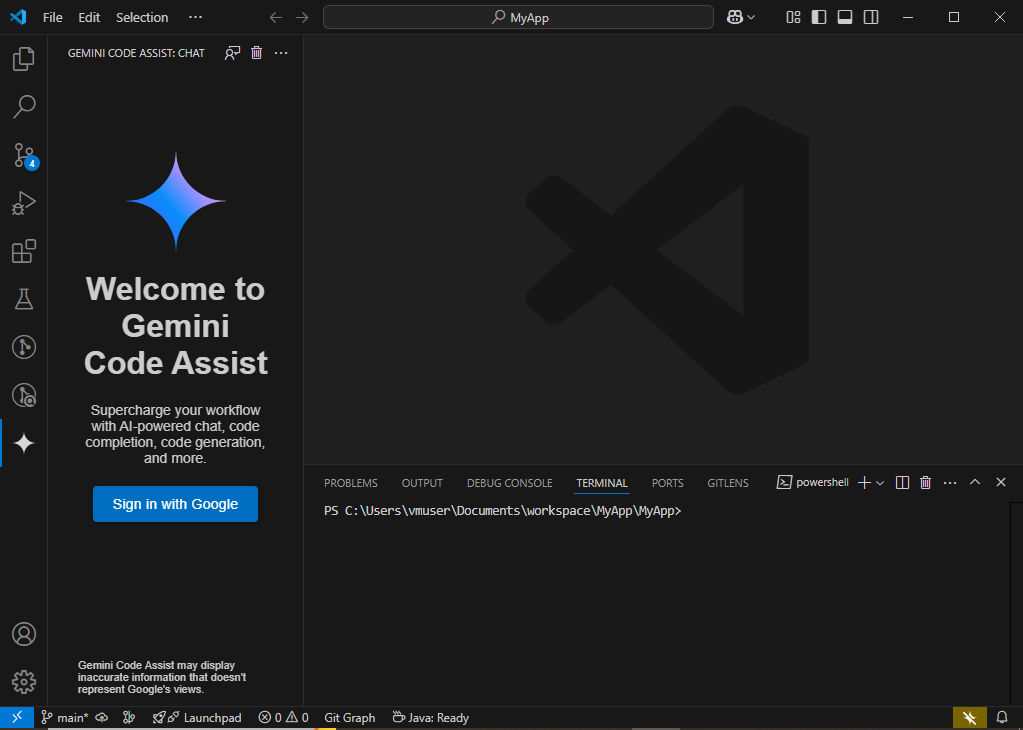Toggle the bottom Panel visibility
Screen dimensions: 1023x730
pos(845,18)
